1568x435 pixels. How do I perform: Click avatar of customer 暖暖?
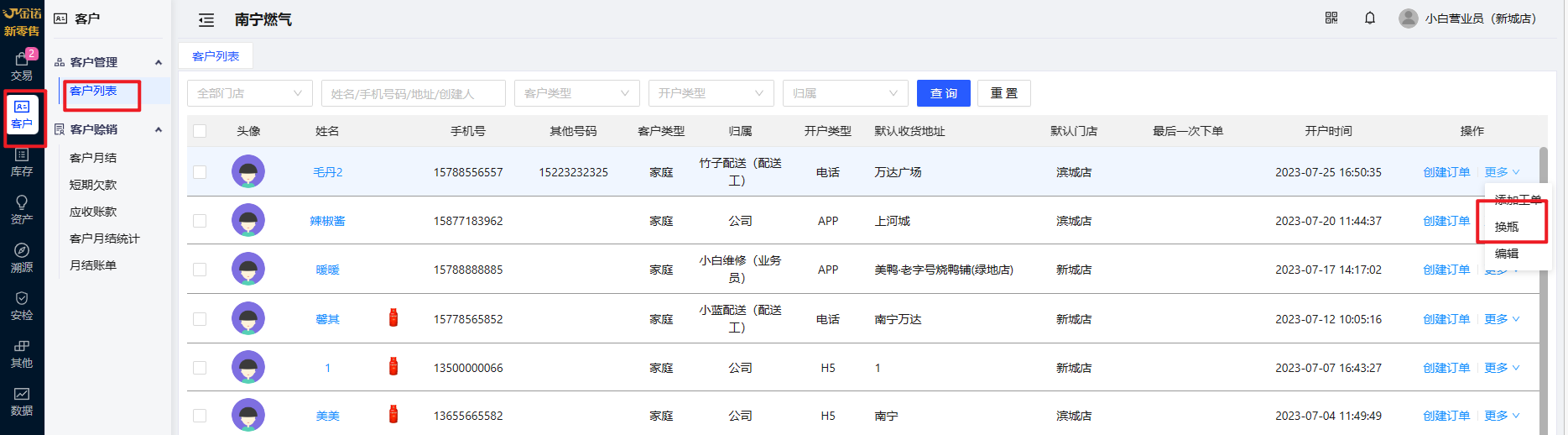click(x=248, y=269)
